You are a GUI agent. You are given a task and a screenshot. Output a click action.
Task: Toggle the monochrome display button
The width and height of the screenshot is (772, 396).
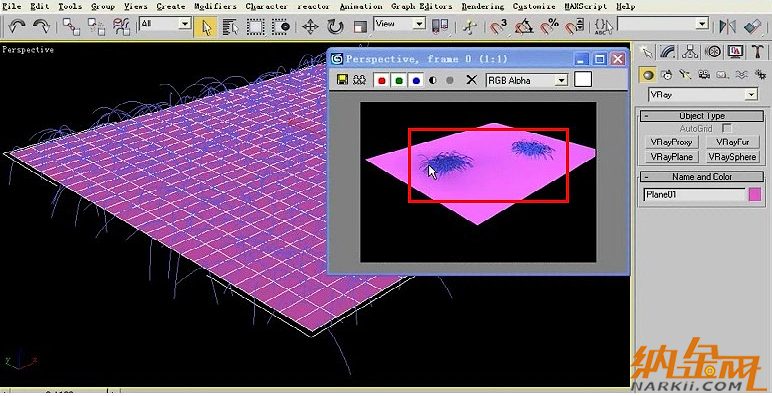[450, 80]
